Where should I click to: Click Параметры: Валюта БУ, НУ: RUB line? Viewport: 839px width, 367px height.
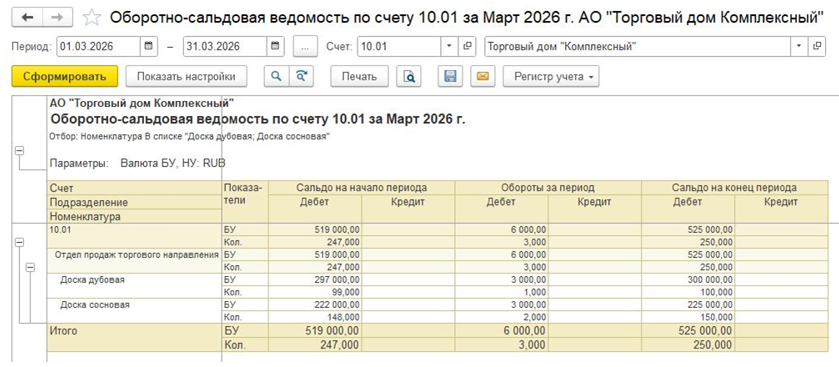138,164
